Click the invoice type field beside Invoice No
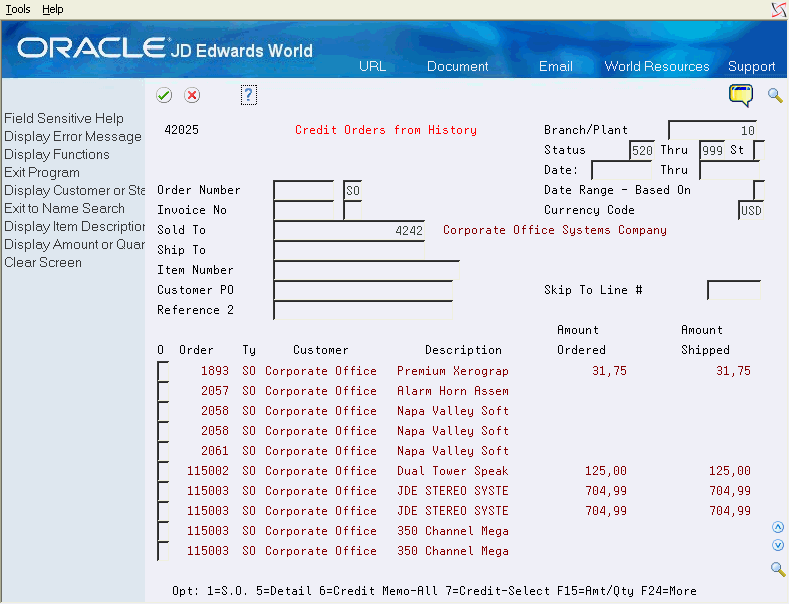The image size is (789, 604). coord(353,210)
